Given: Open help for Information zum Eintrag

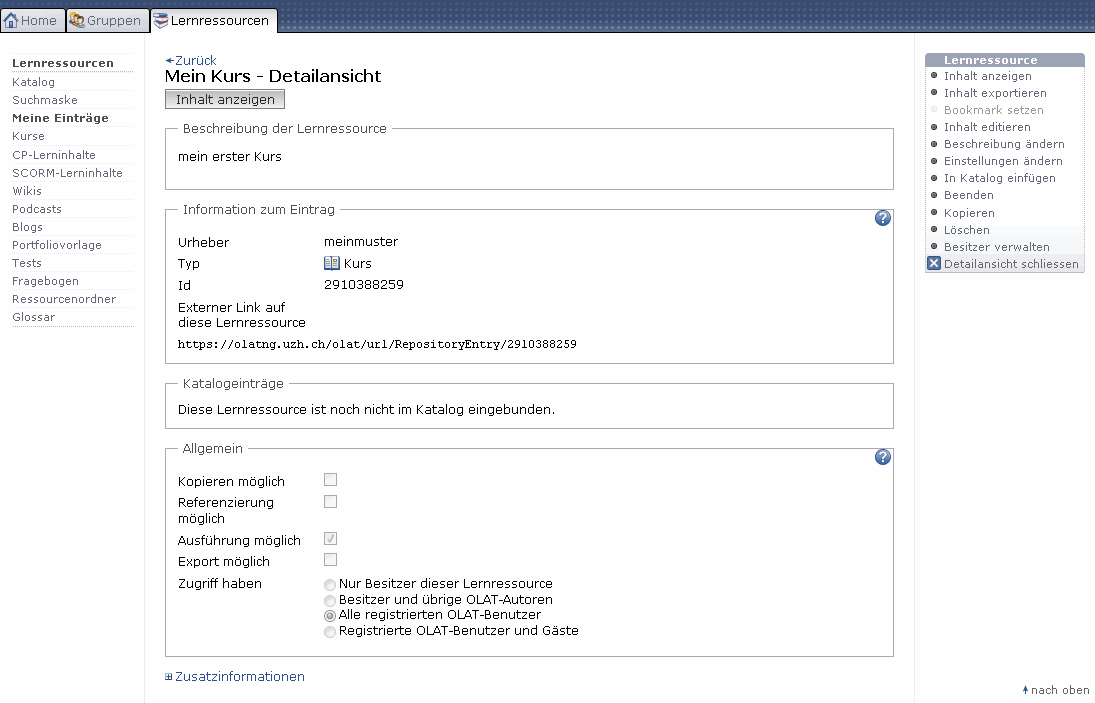Looking at the screenshot, I should (882, 218).
